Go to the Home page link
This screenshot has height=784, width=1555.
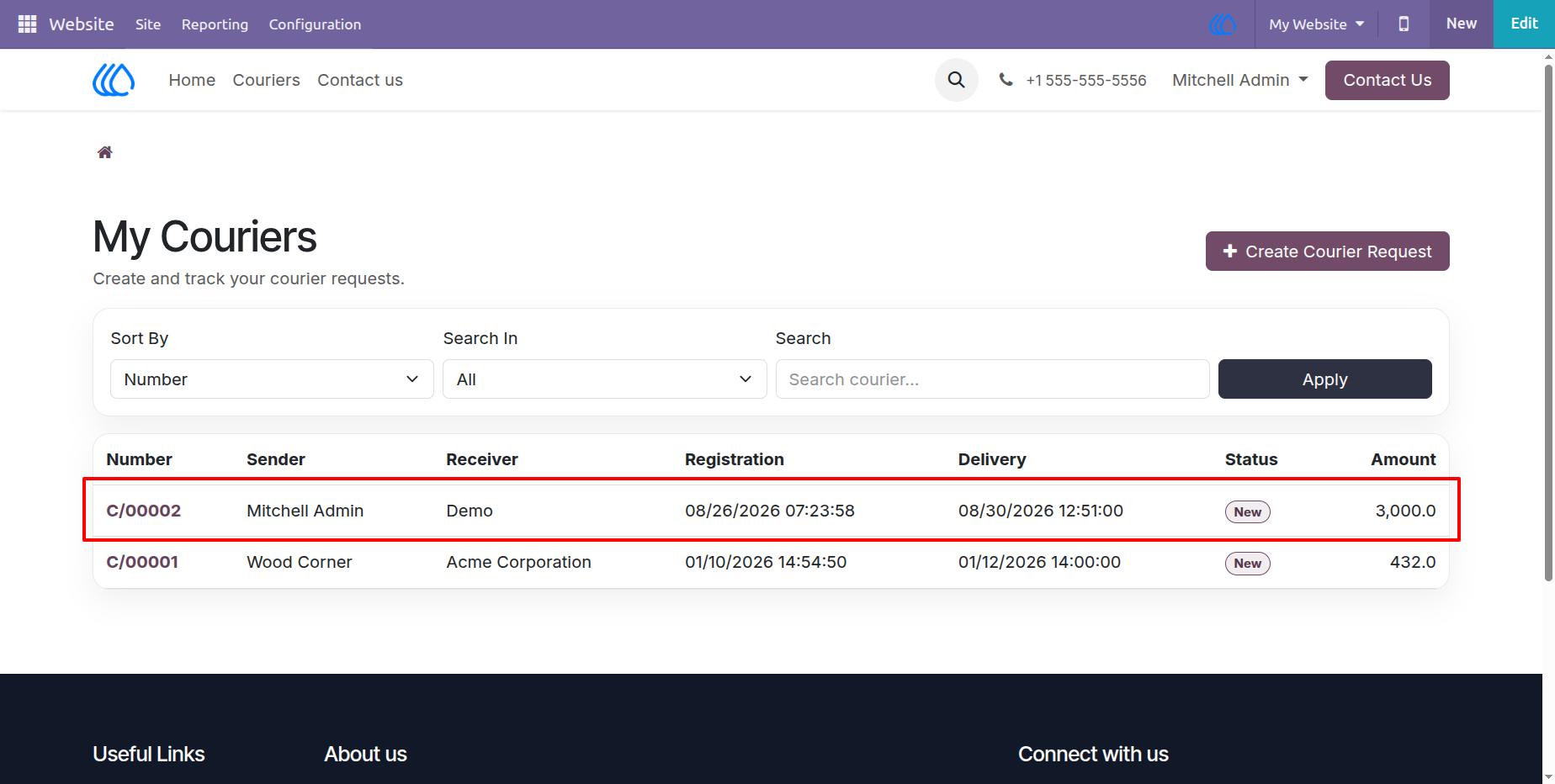pyautogui.click(x=192, y=80)
